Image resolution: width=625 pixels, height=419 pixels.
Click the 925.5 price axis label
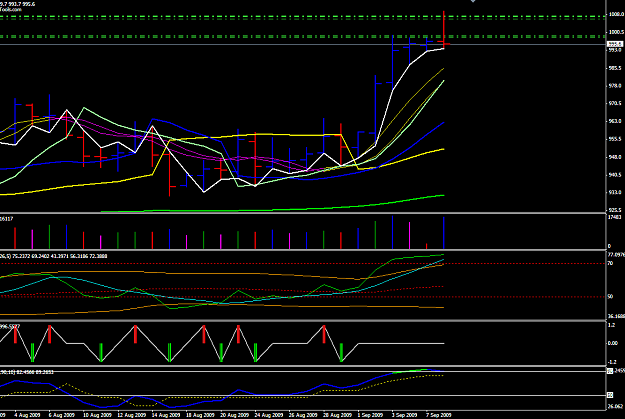617,210
